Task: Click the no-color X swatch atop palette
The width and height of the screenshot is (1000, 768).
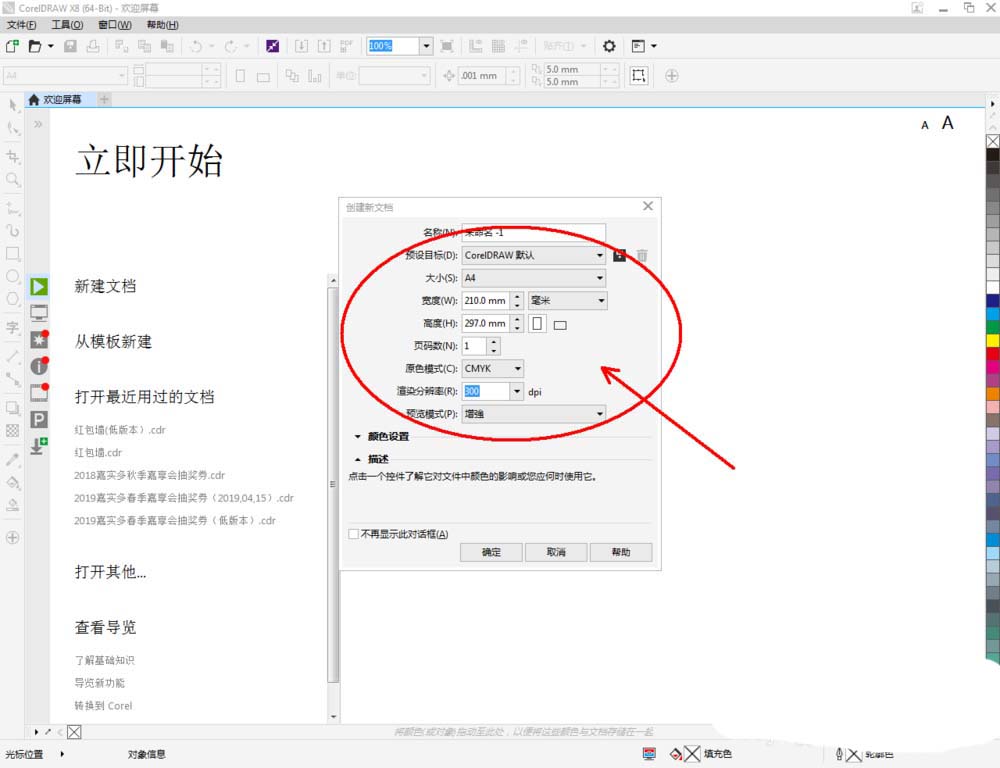Action: [x=993, y=141]
